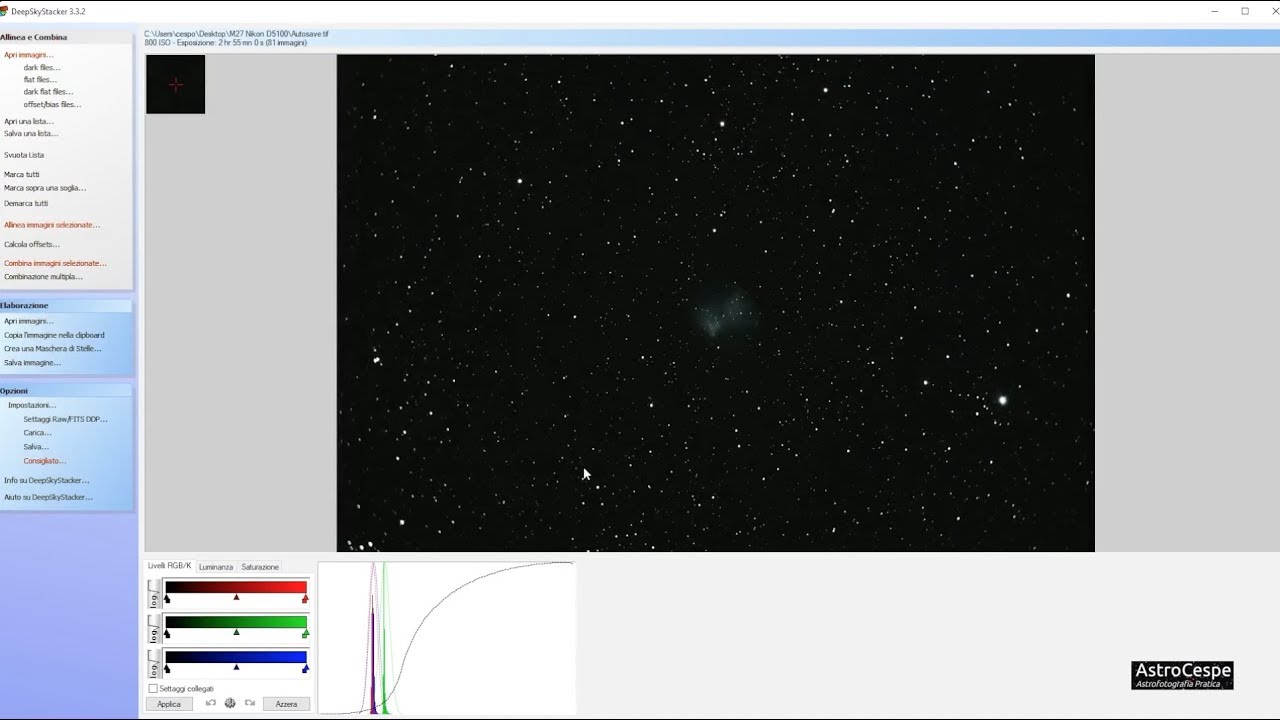The image size is (1280, 720).
Task: Select the blue channel midtone slider marker
Action: pyautogui.click(x=236, y=667)
